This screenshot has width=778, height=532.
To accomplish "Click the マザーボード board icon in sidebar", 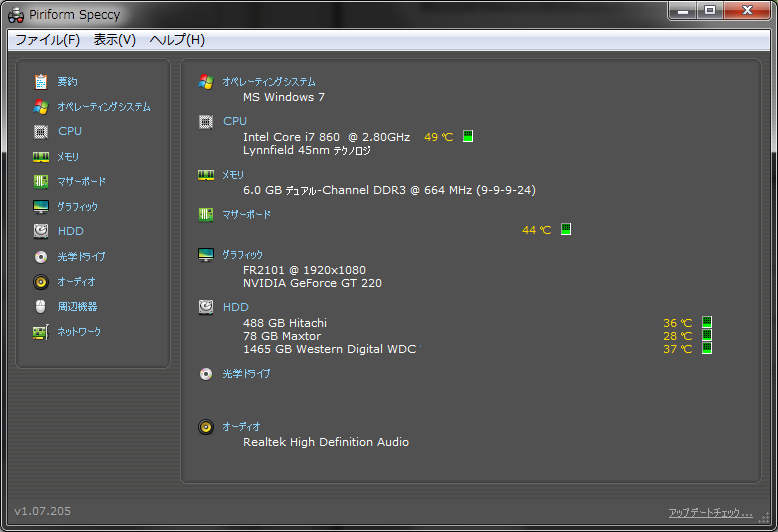I will click(x=41, y=182).
